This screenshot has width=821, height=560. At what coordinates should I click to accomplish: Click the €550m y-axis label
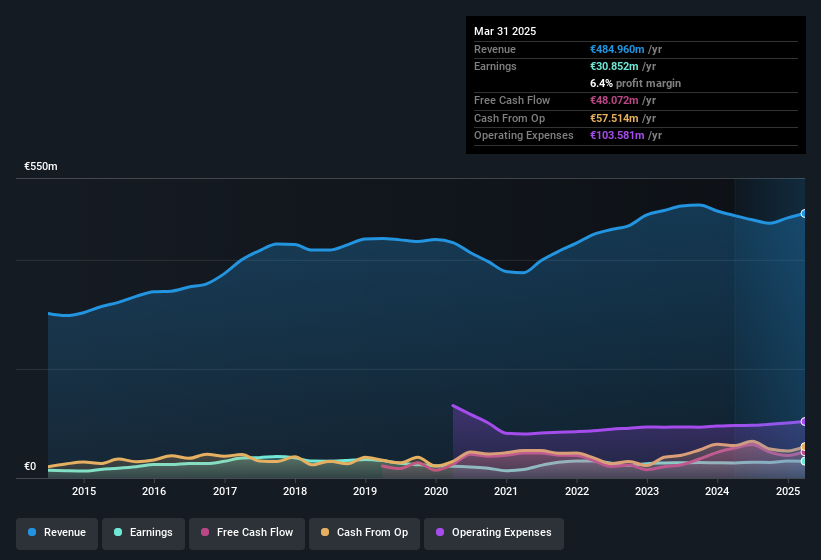pyautogui.click(x=41, y=166)
